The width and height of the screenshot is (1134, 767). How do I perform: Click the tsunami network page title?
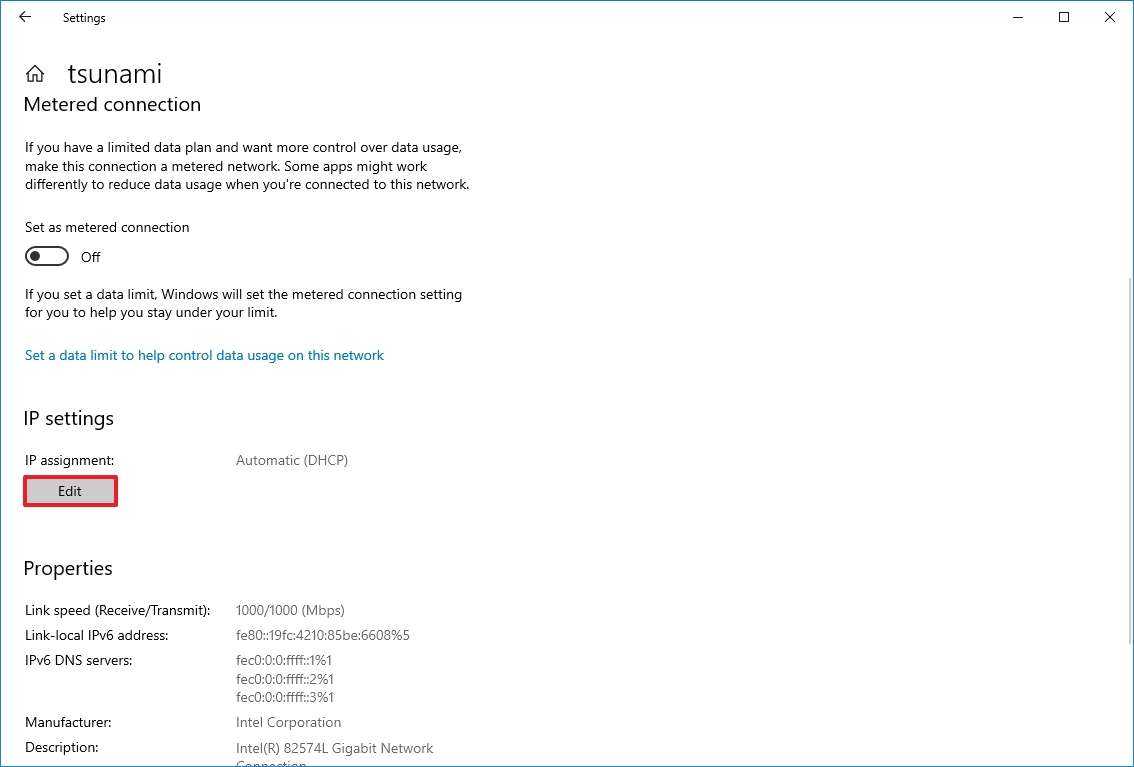pos(114,74)
